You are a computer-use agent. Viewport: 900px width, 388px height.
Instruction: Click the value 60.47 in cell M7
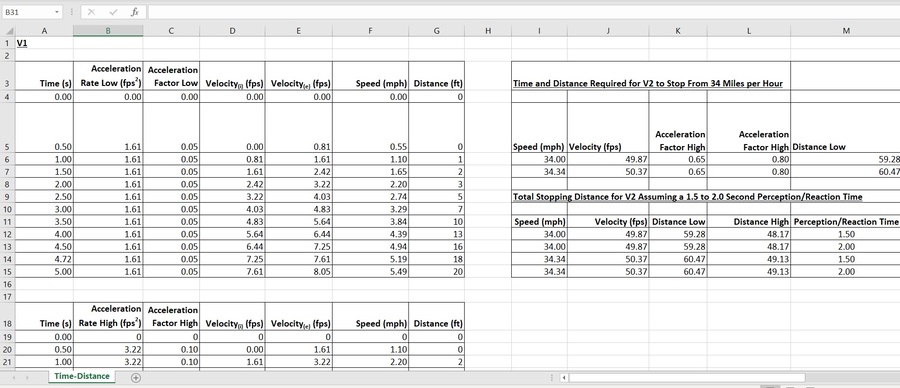click(845, 172)
